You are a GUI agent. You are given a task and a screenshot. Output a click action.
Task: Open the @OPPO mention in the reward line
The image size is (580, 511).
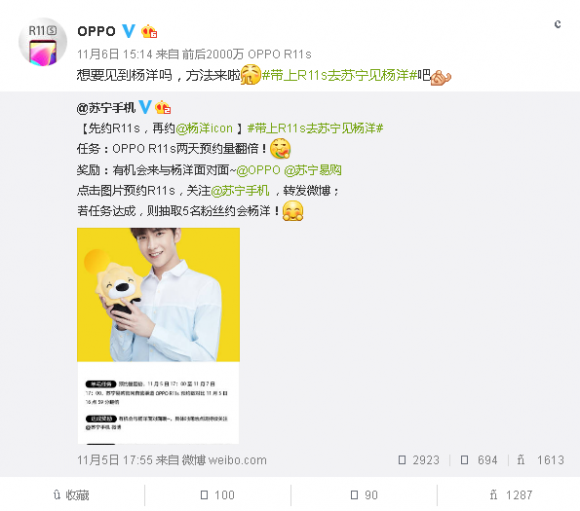coord(258,170)
